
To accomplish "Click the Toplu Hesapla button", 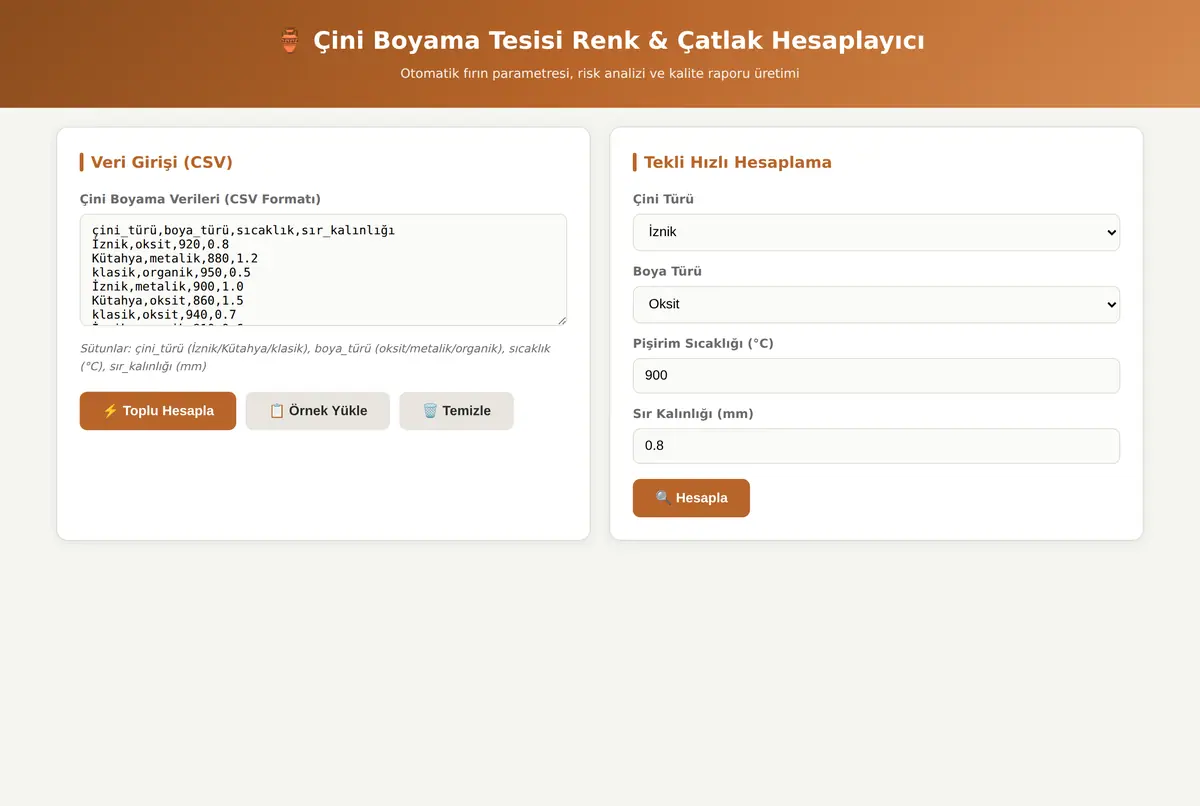I will point(158,411).
